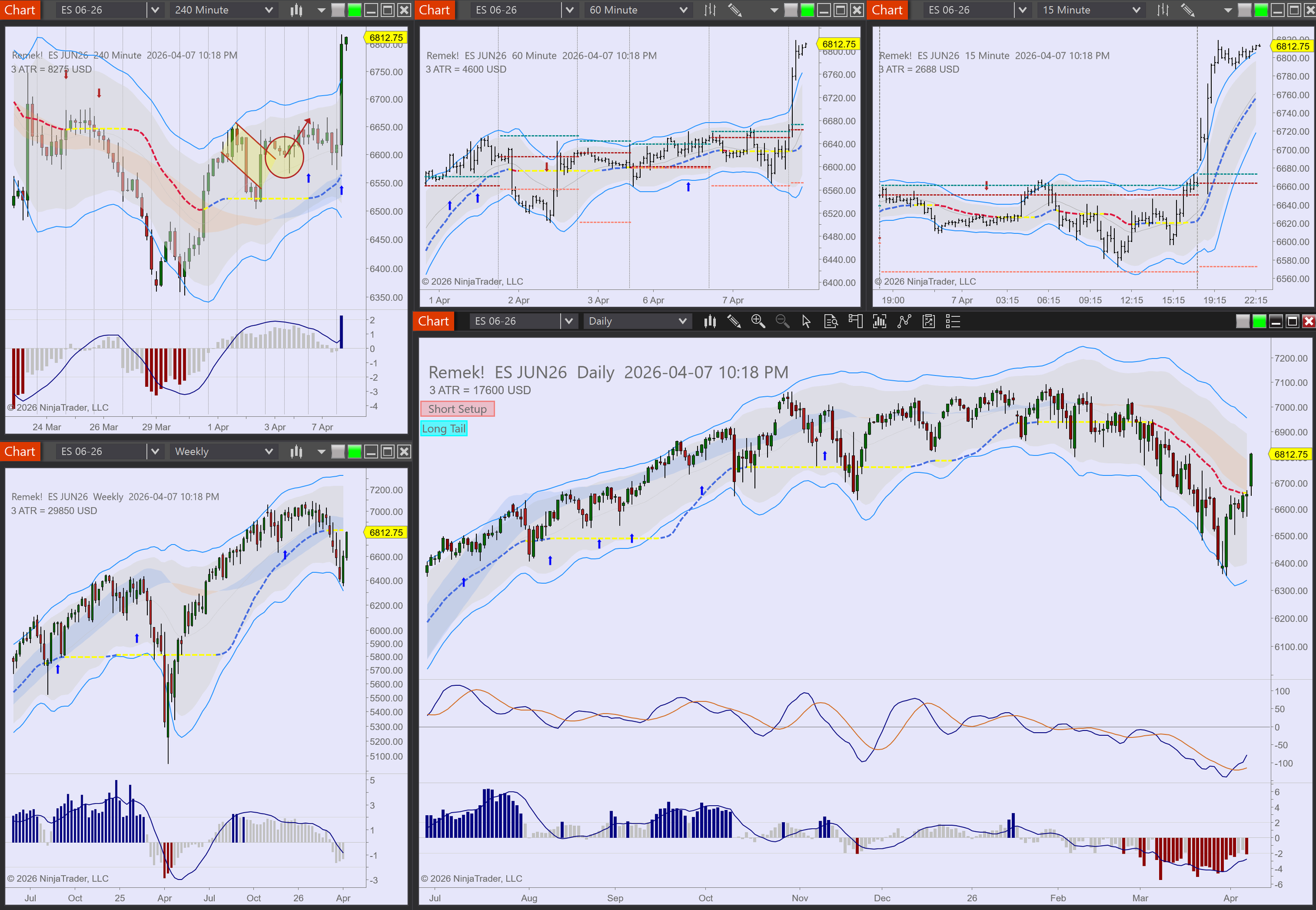Click Chart tab of Daily window
Image resolution: width=1316 pixels, height=910 pixels.
pyautogui.click(x=433, y=322)
